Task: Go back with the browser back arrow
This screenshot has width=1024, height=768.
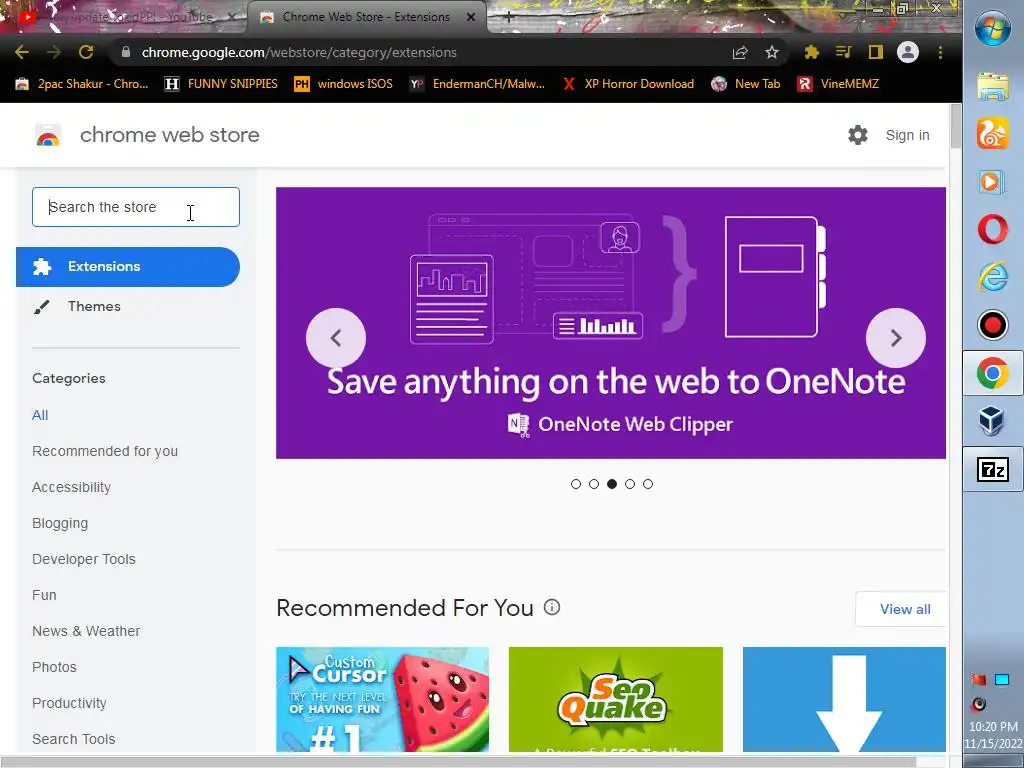Action: point(22,52)
